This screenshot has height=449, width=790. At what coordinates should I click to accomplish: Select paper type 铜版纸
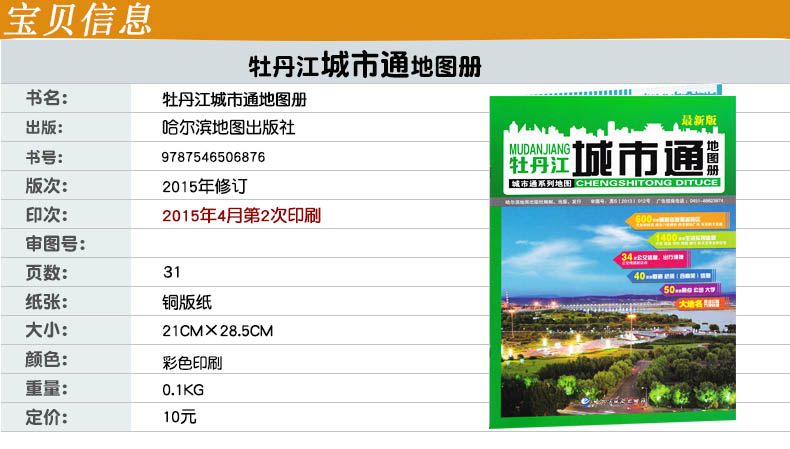tap(186, 302)
